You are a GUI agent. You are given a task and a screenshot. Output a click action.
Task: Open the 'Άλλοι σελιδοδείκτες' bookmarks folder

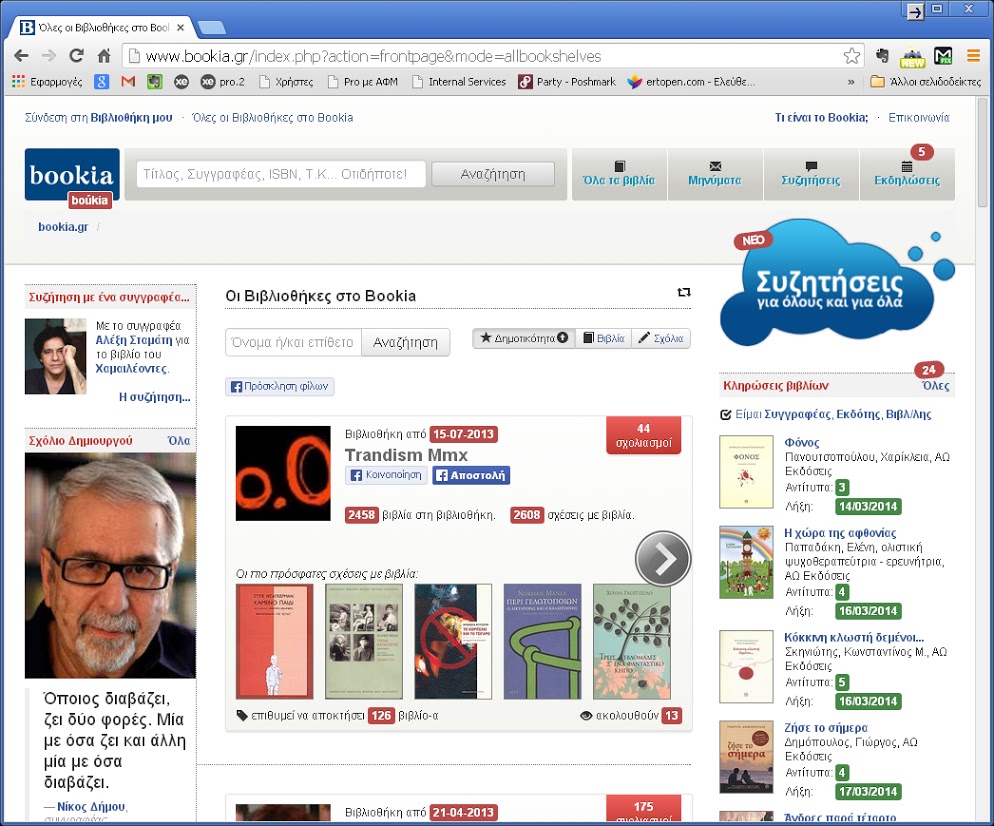coord(925,82)
